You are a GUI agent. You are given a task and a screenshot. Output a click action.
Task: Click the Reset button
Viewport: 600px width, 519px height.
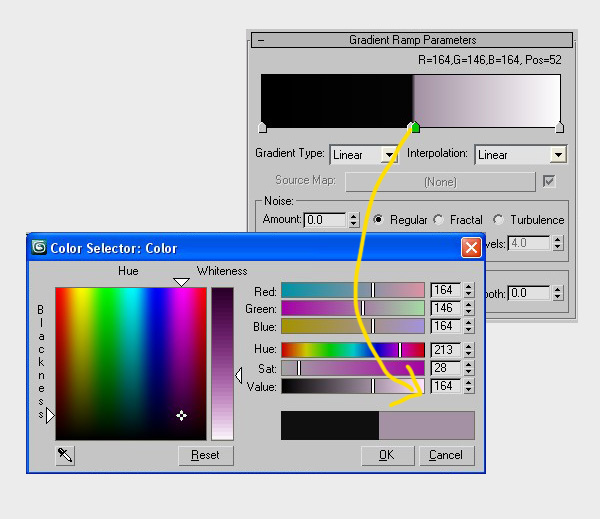(x=205, y=455)
